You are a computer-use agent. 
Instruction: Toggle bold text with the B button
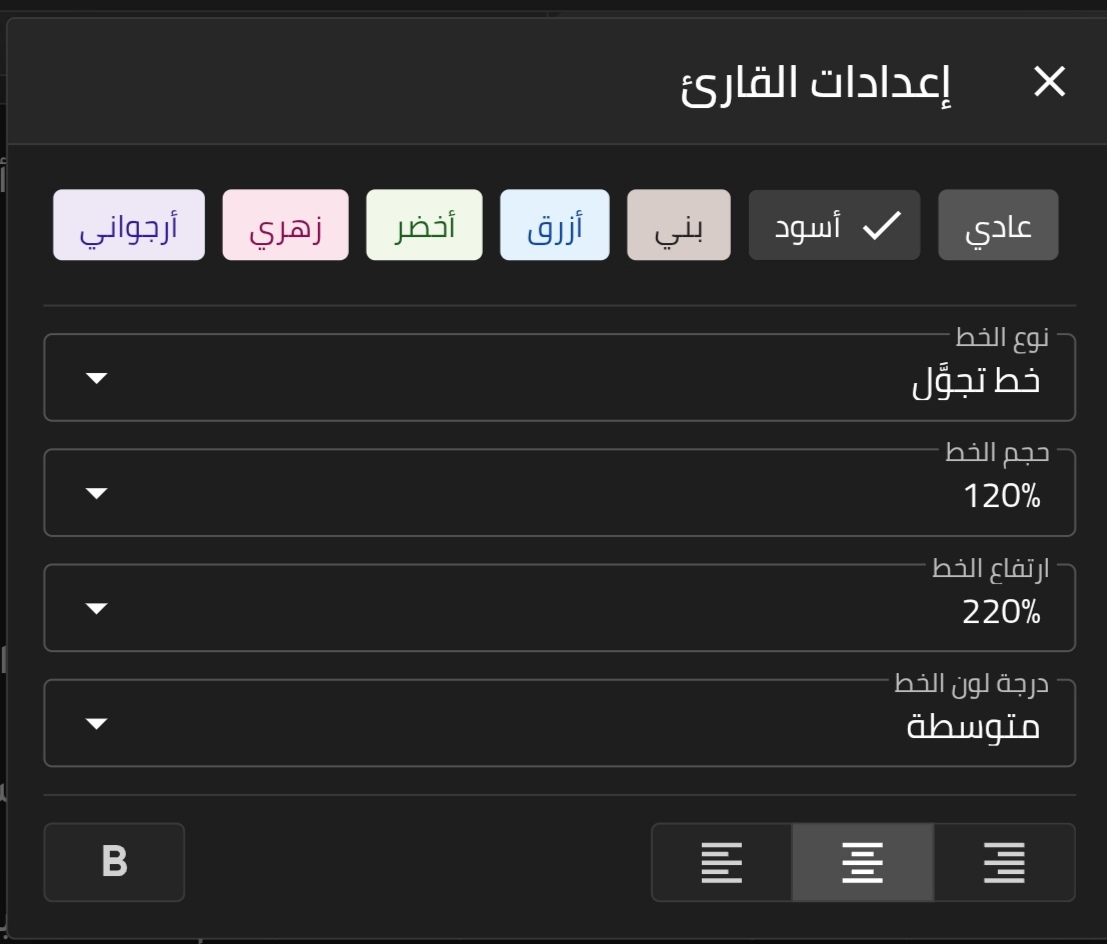(114, 862)
